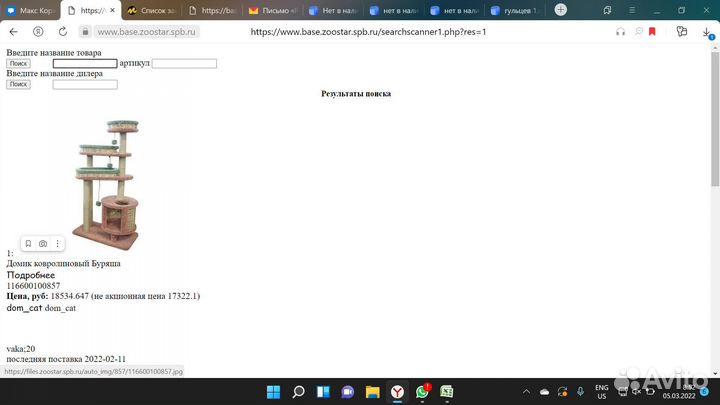Click the Windows Start button
This screenshot has height=405, width=720.
(x=273, y=392)
